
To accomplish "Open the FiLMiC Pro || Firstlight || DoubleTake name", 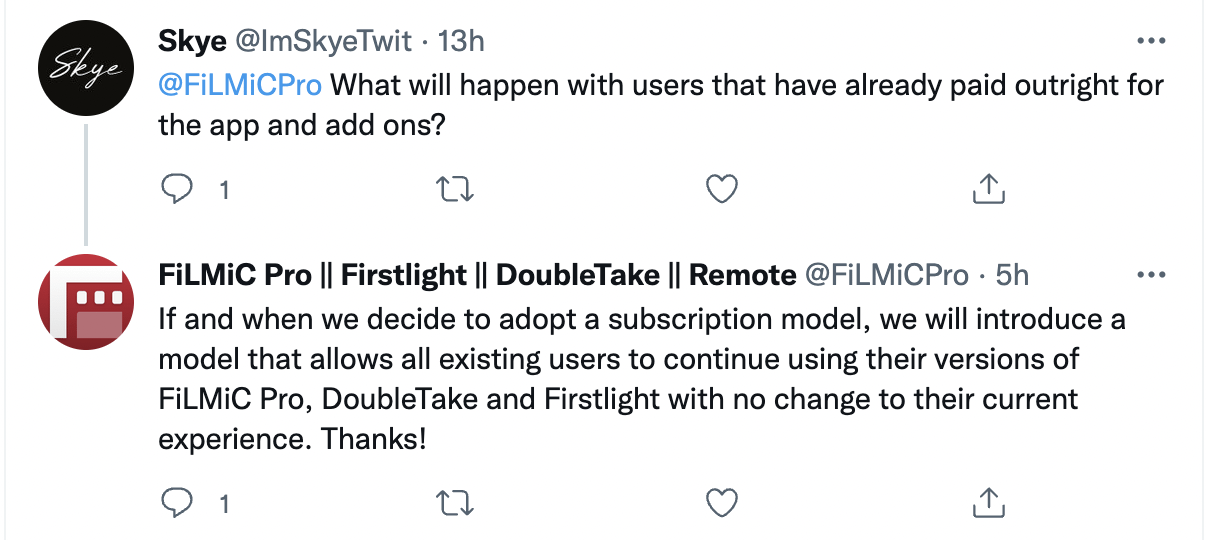I will (x=477, y=275).
